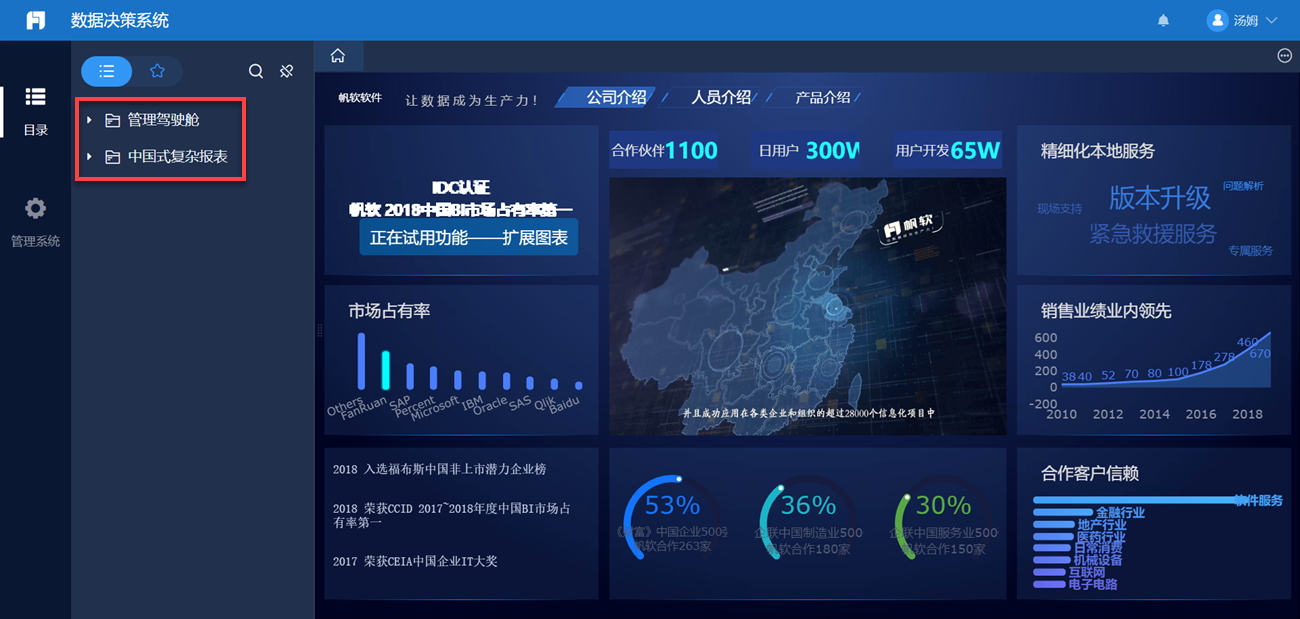This screenshot has width=1300, height=619.
Task: Click the 670 data point label
Action: pyautogui.click(x=1260, y=354)
